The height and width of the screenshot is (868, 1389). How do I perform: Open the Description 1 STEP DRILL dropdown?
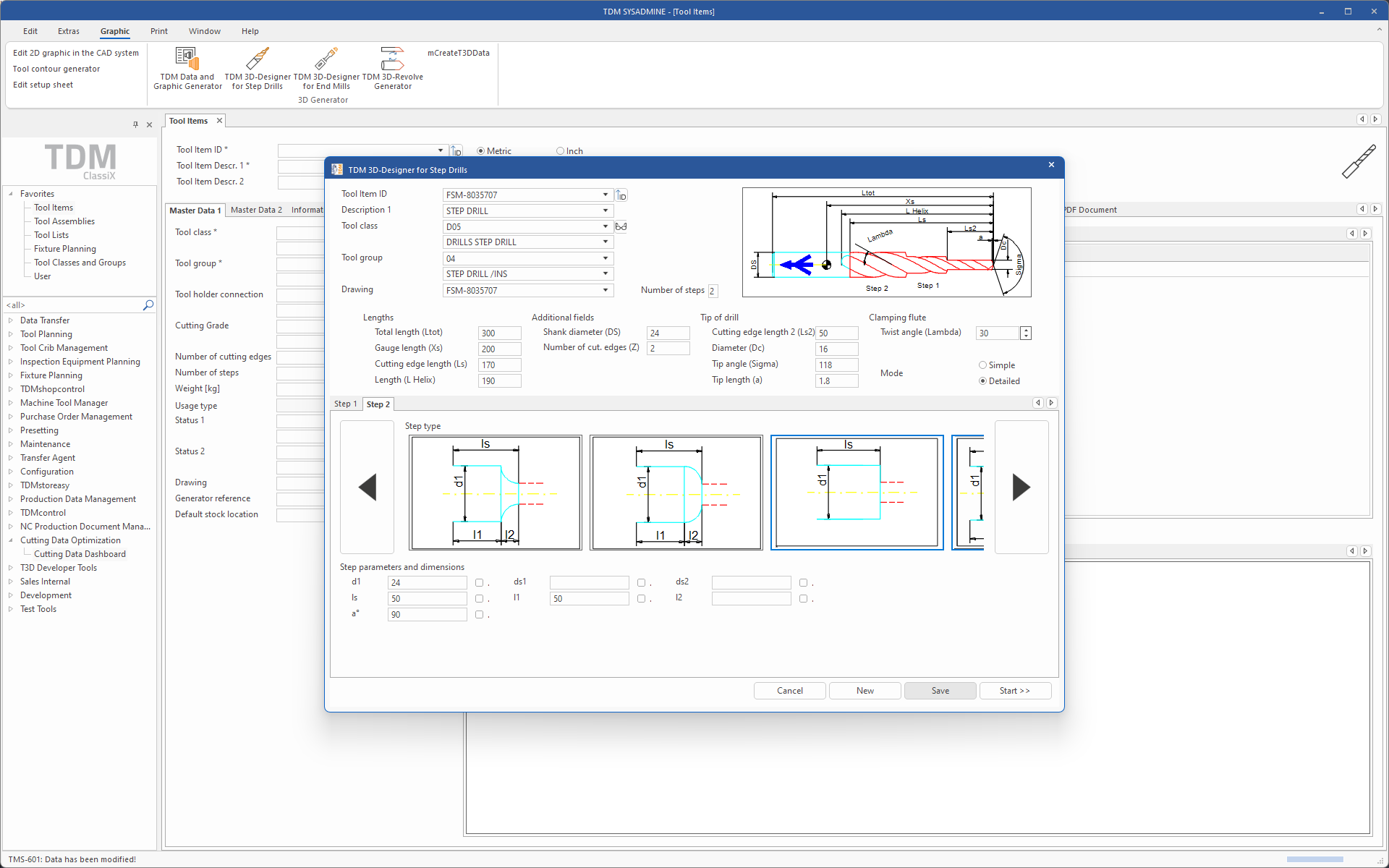pos(605,210)
